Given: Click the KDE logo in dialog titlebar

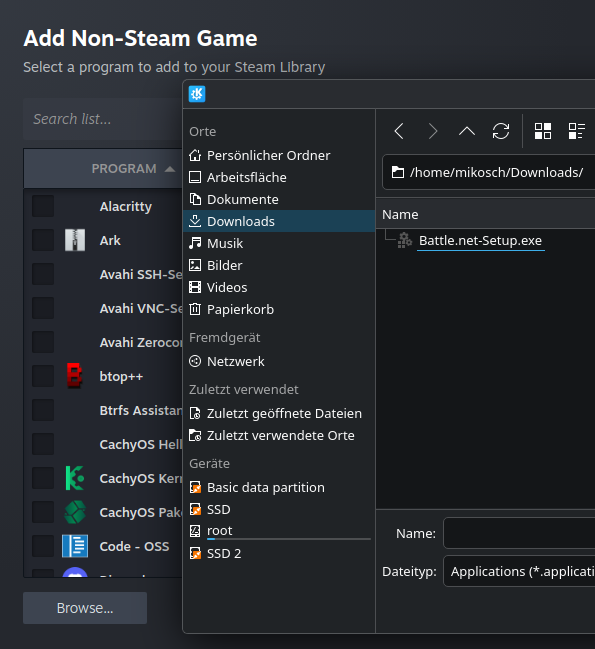Looking at the screenshot, I should pyautogui.click(x=197, y=94).
